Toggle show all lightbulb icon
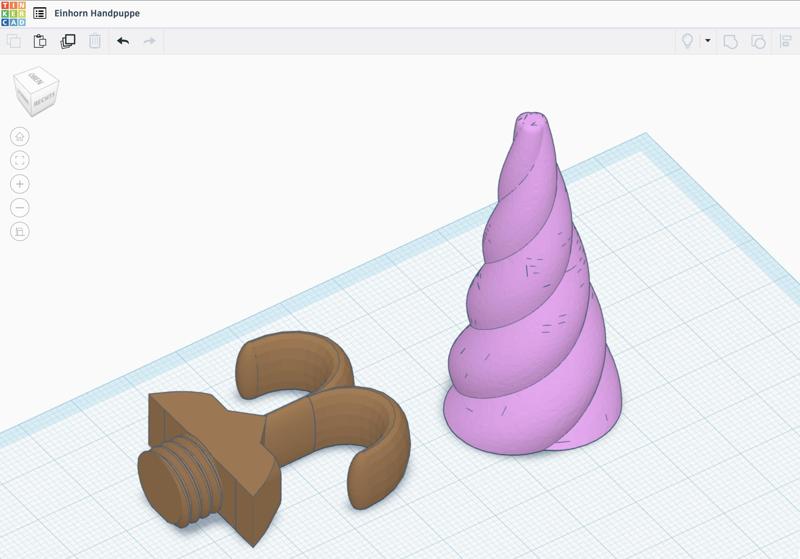 pos(687,41)
